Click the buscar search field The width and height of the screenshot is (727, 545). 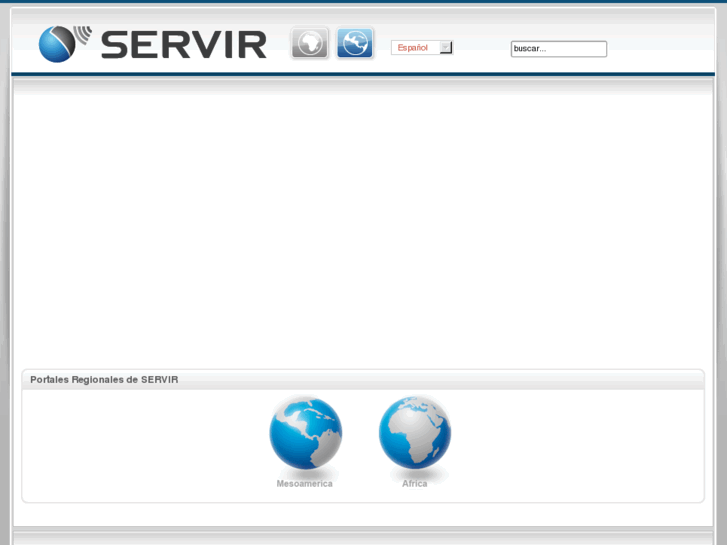[559, 49]
